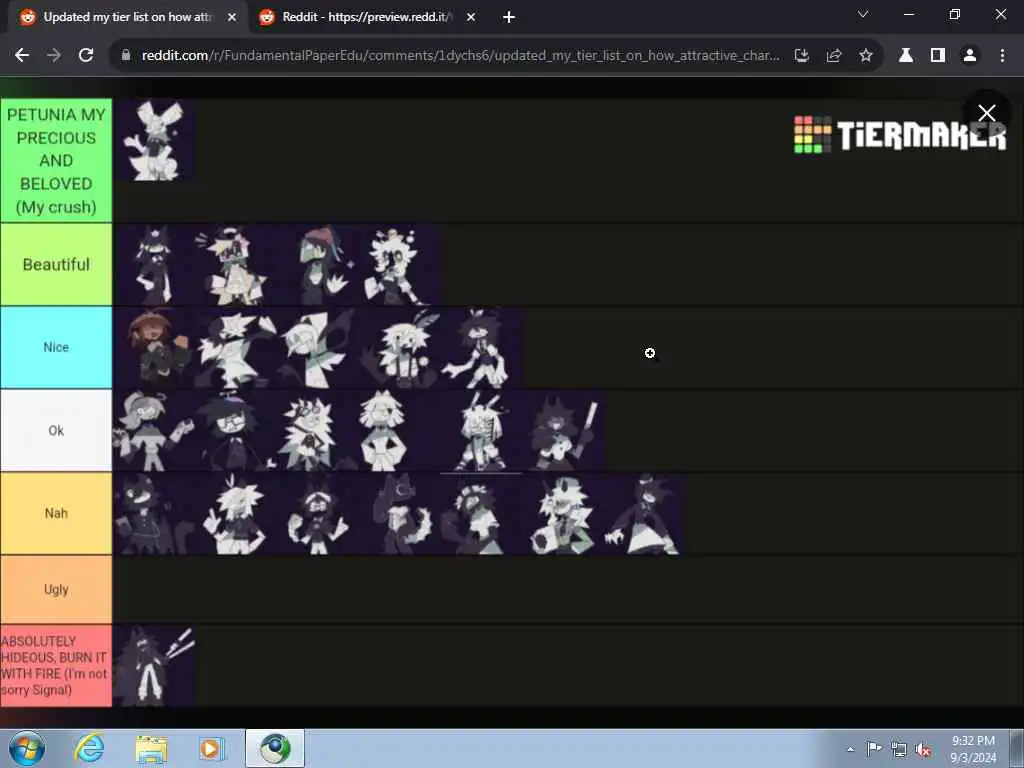Open the network status tray icon

[899, 749]
